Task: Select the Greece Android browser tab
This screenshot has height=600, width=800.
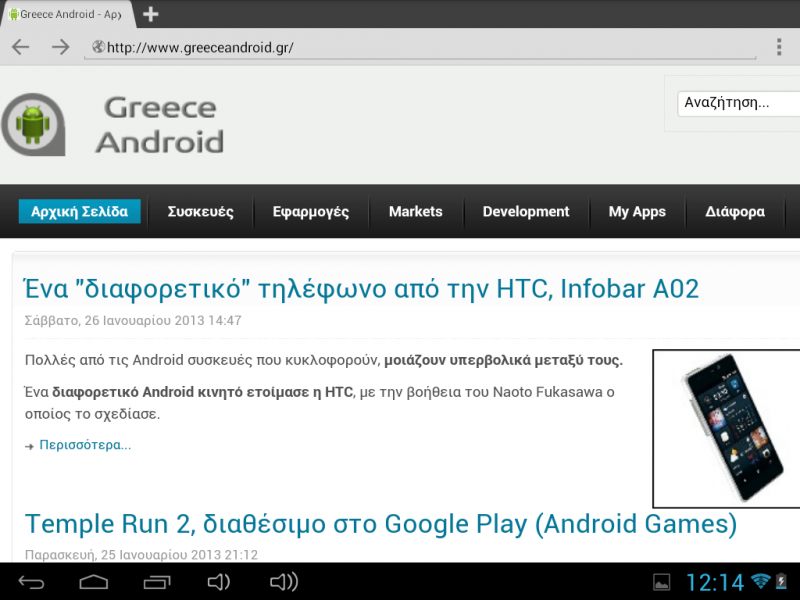Action: pos(67,14)
